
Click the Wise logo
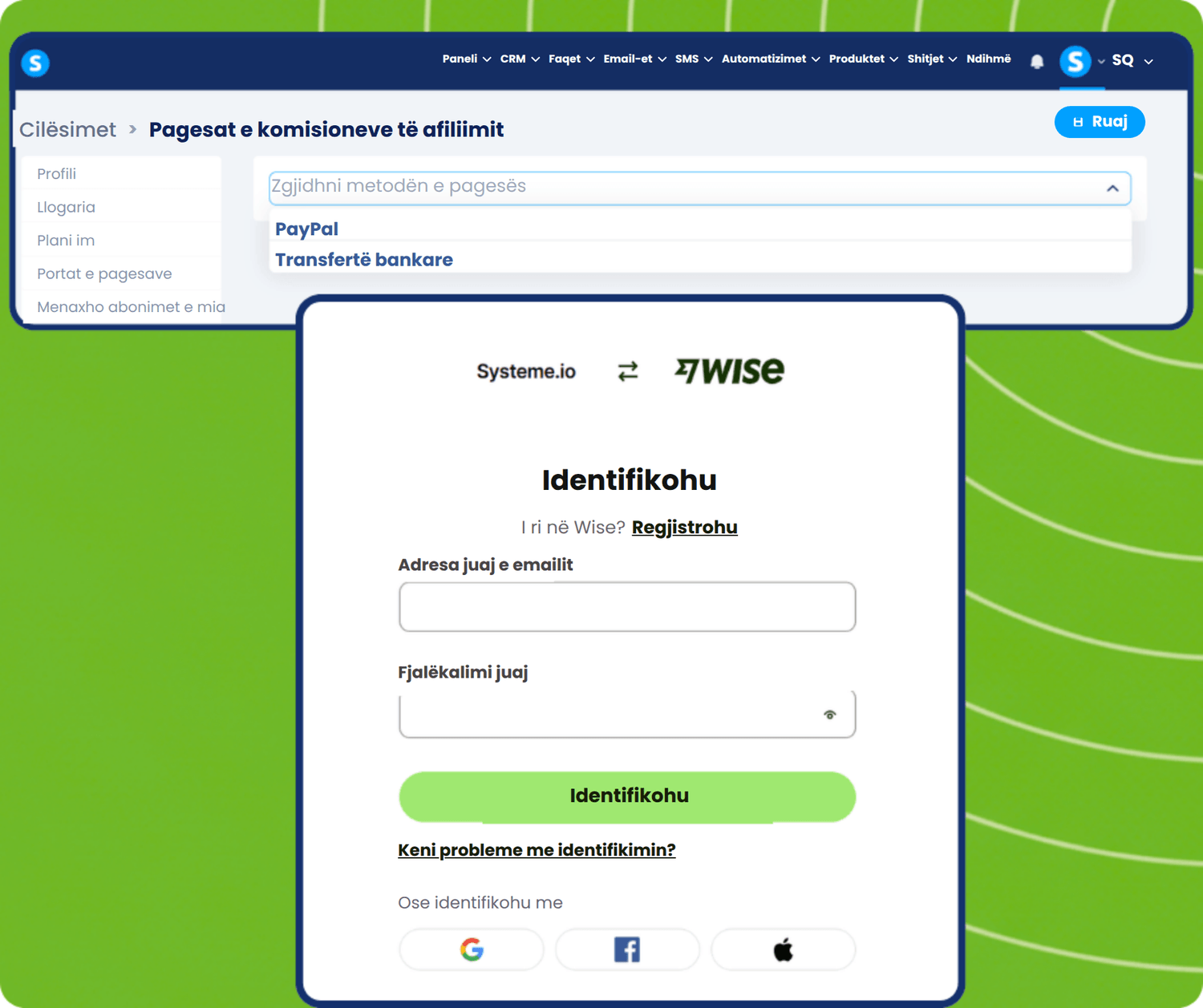730,370
